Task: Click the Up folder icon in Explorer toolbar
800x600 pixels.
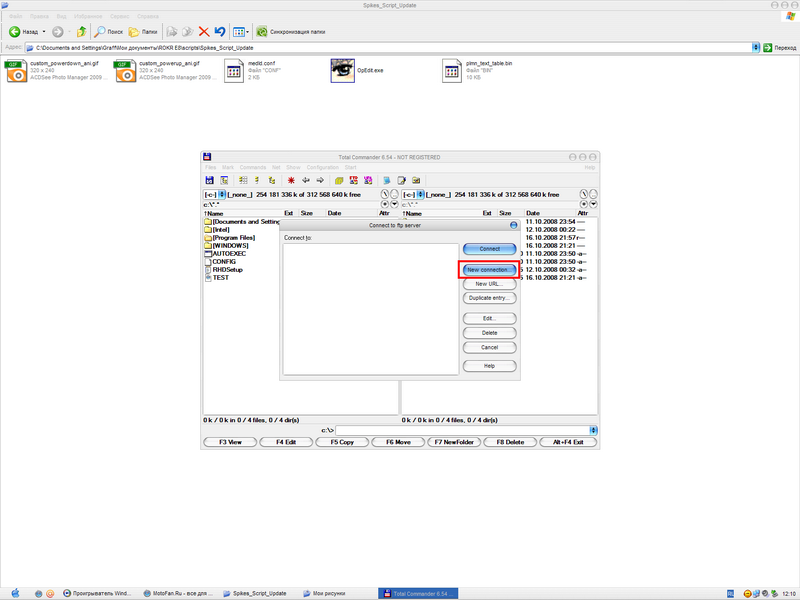Action: 81,32
